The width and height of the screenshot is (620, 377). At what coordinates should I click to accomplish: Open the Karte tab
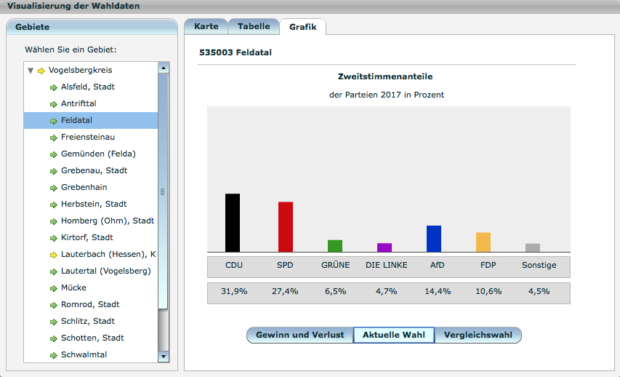tap(206, 27)
